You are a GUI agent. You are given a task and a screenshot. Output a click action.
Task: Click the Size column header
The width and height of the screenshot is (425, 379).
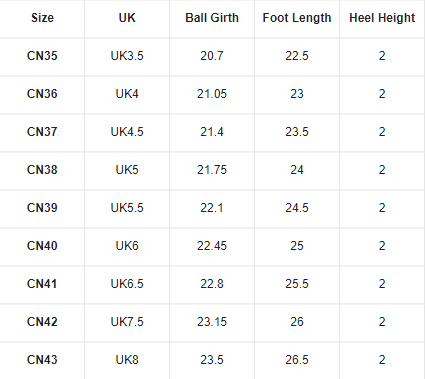coord(42,18)
